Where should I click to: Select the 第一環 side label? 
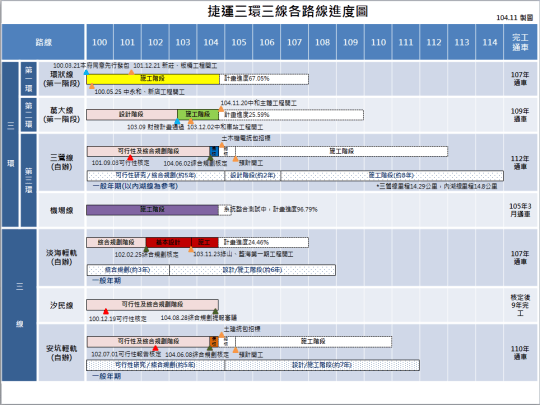coord(29,79)
